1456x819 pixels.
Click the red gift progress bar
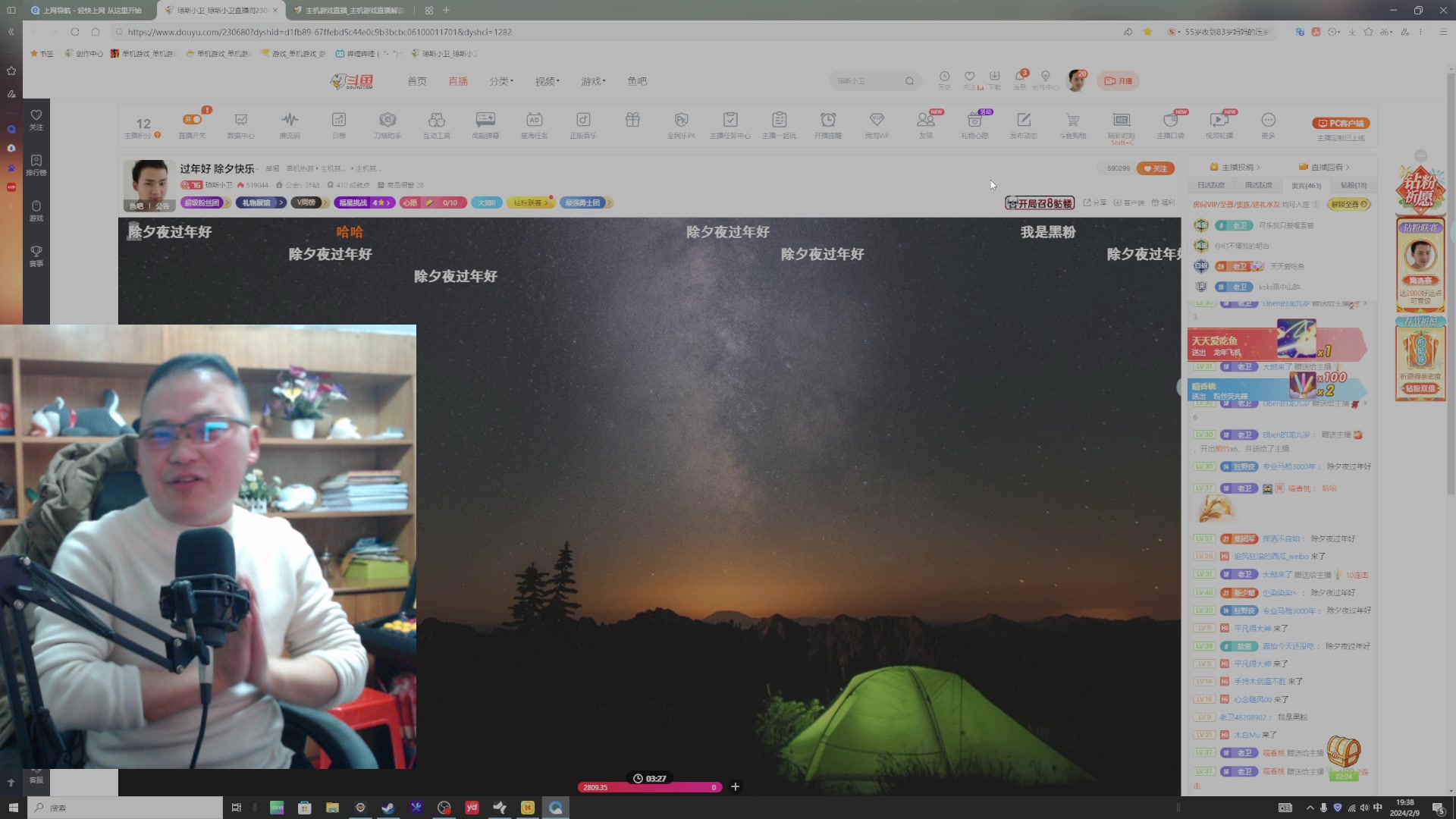point(650,787)
